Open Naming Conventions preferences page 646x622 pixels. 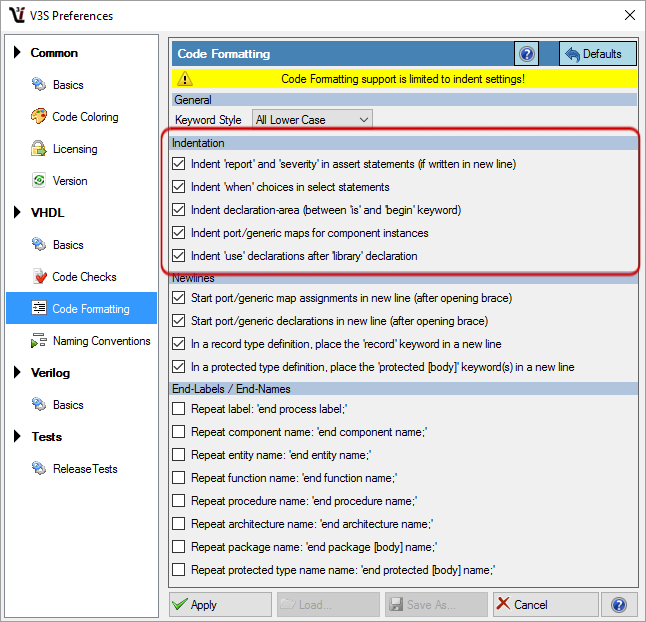pos(82,341)
